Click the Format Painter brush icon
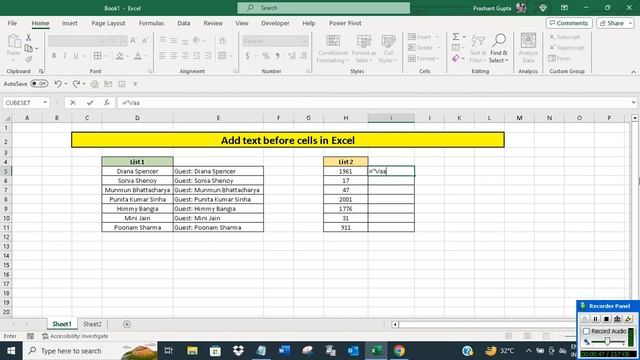Image resolution: width=640 pixels, height=360 pixels. click(29, 59)
